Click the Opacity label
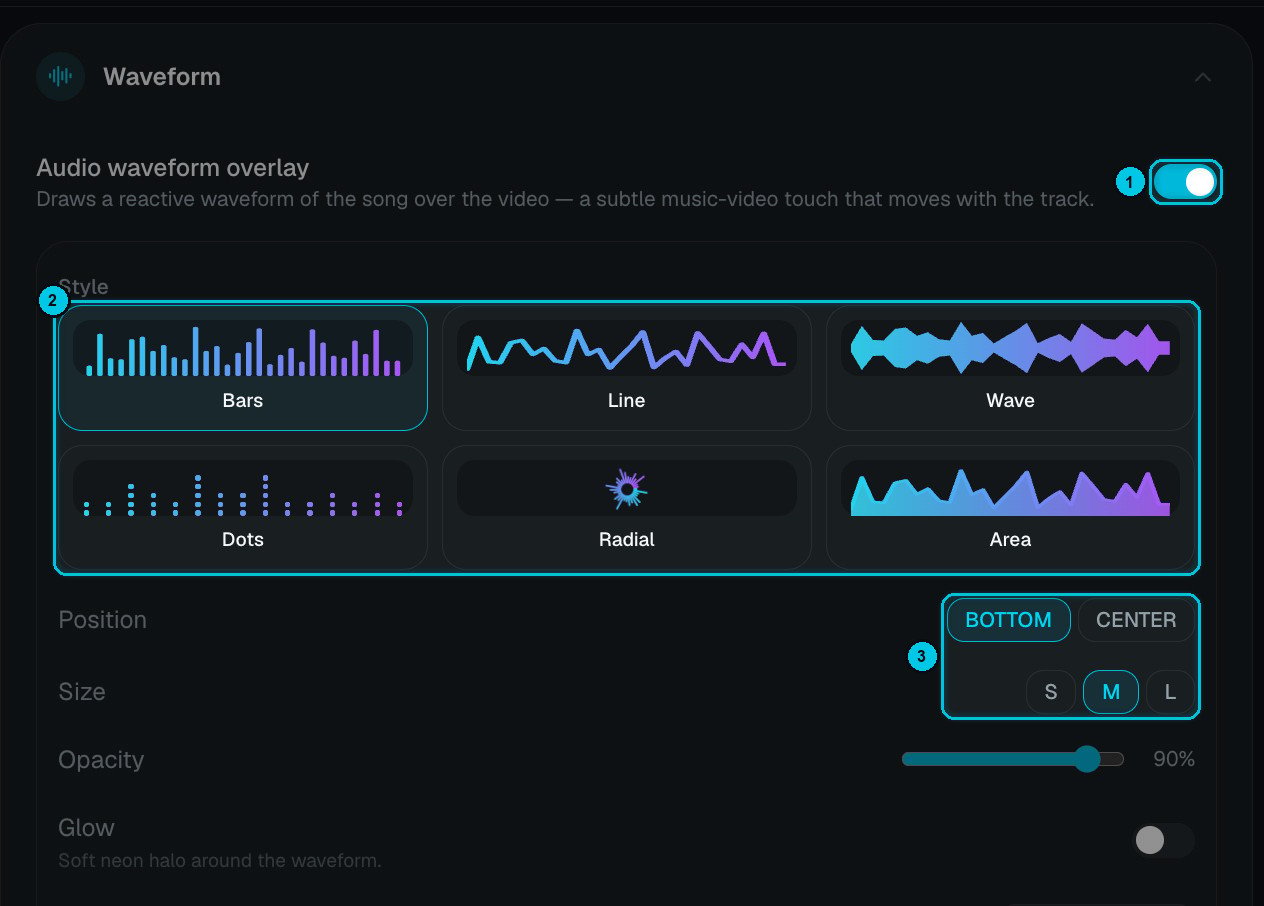 [101, 760]
